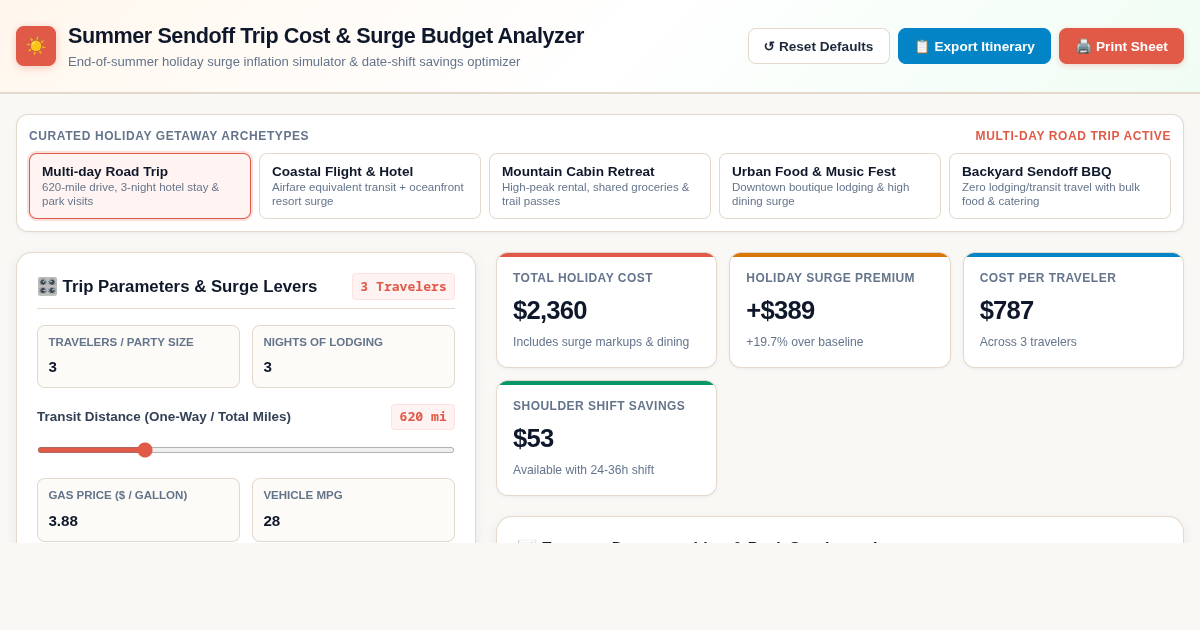This screenshot has width=1200, height=630.
Task: Export the itinerary
Action: pyautogui.click(x=974, y=46)
